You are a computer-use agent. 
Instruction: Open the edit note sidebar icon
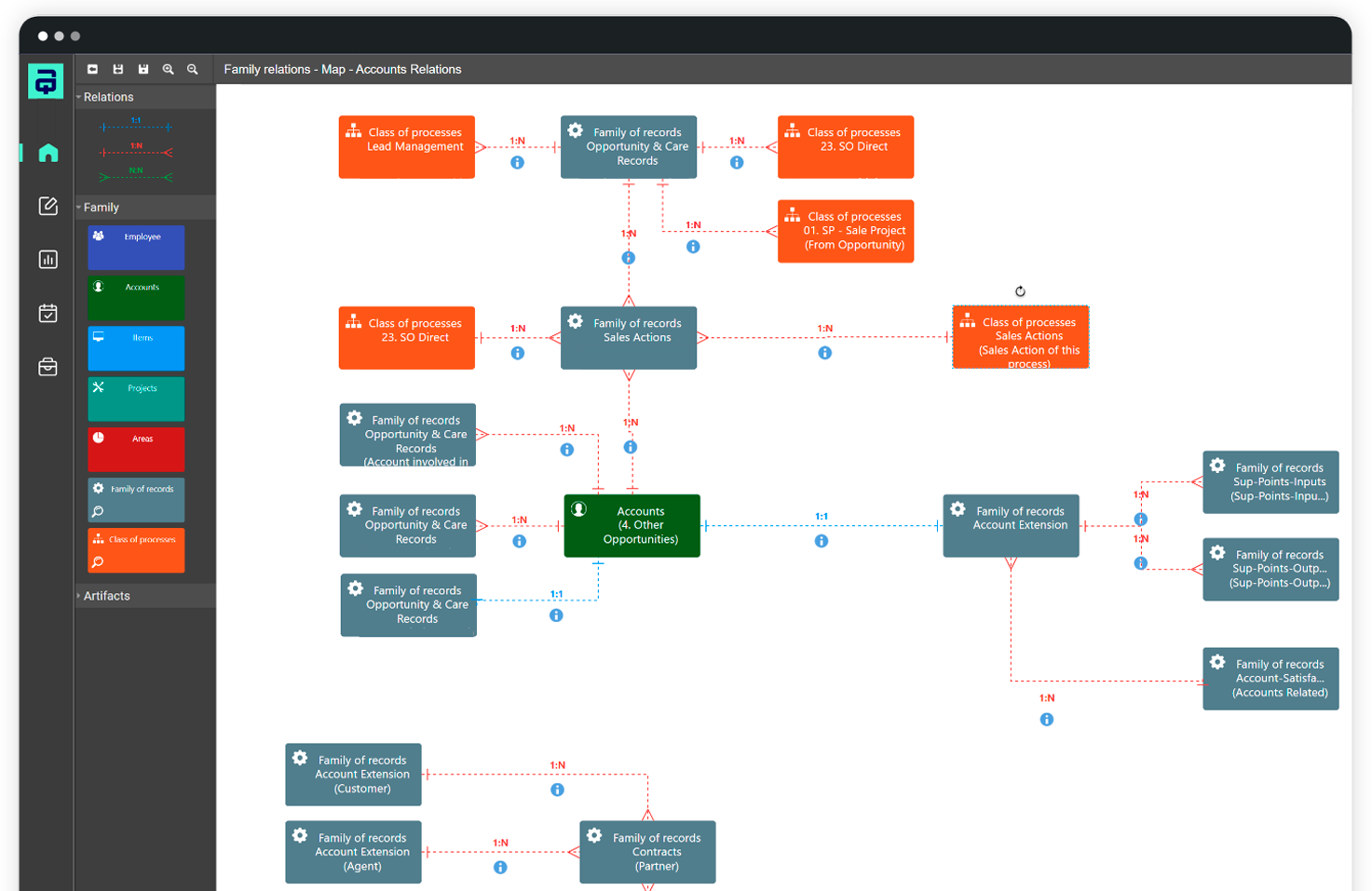tap(48, 206)
